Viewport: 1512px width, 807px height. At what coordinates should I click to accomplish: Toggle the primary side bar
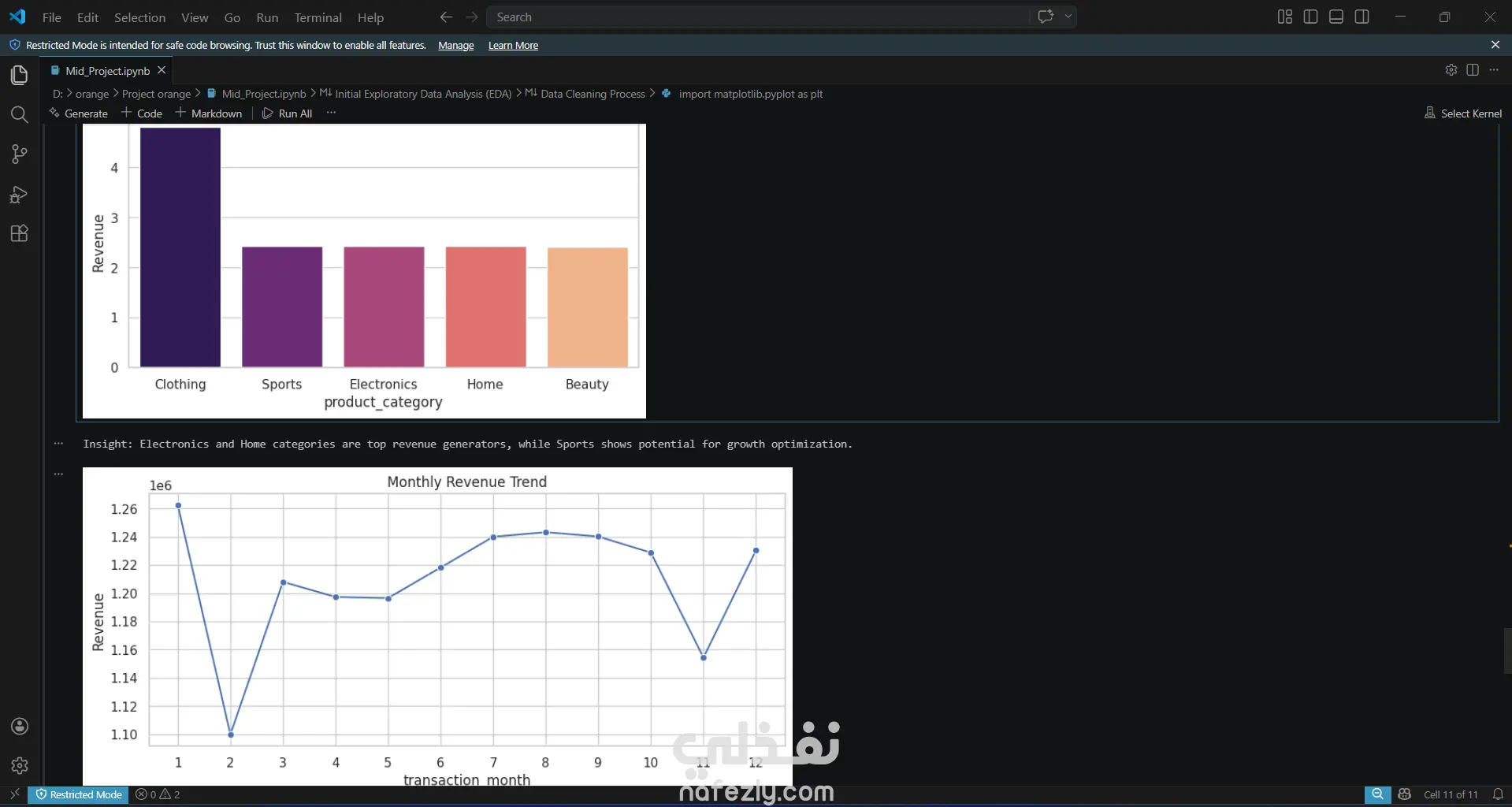point(1311,17)
